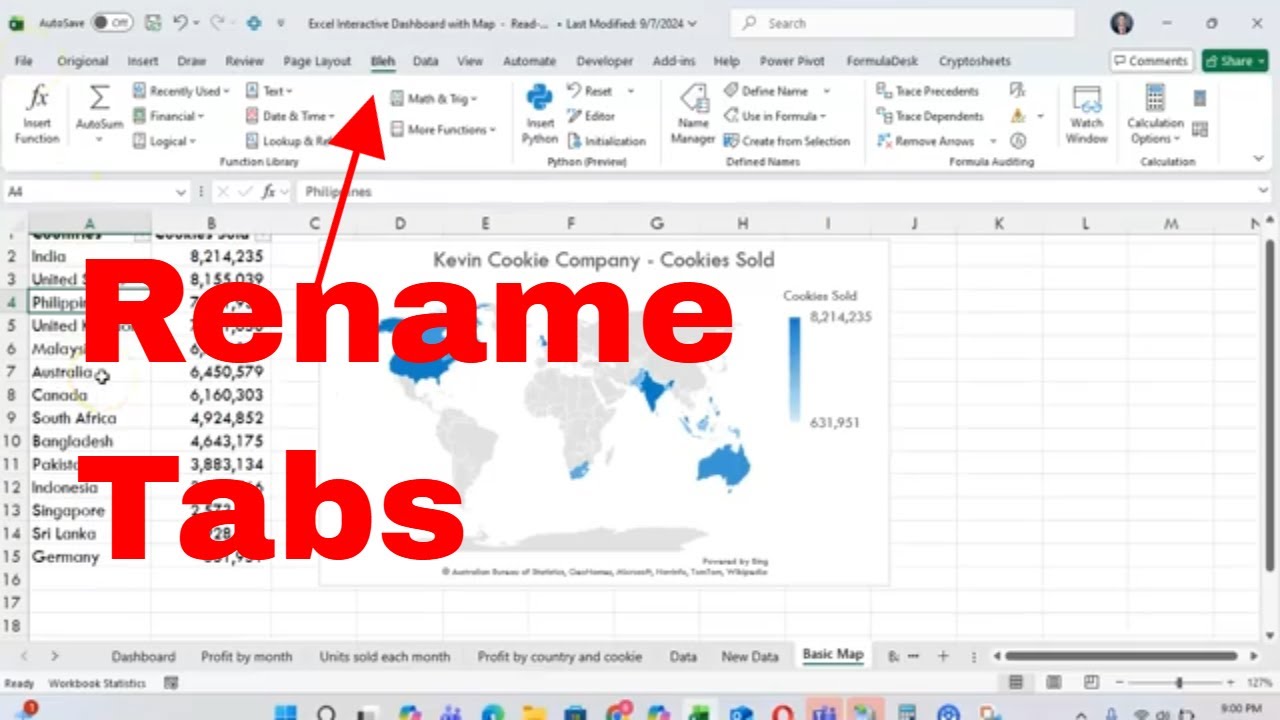Click the green Share button
1280x720 pixels.
[x=1234, y=61]
